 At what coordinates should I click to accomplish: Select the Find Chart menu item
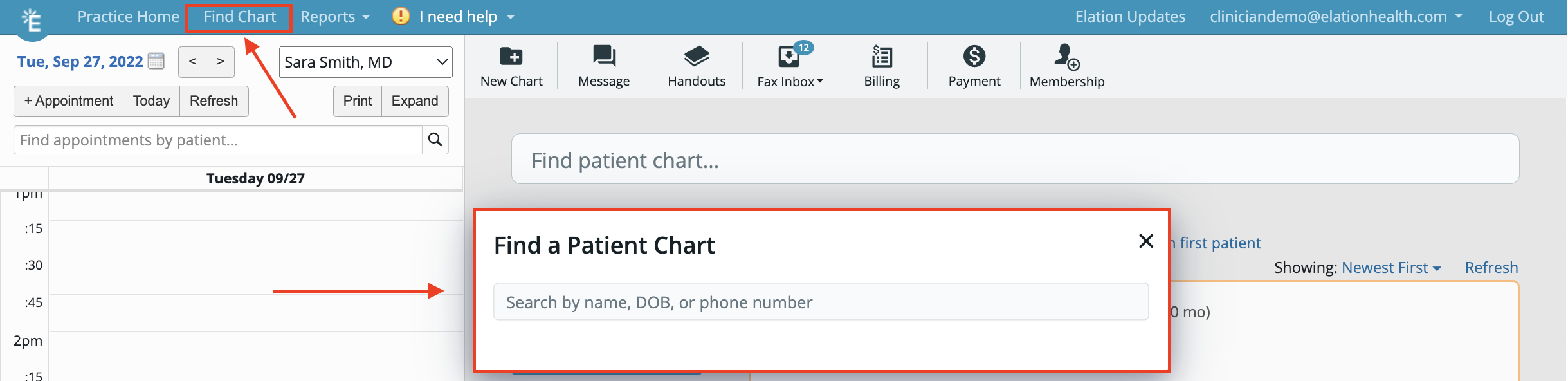pos(239,16)
